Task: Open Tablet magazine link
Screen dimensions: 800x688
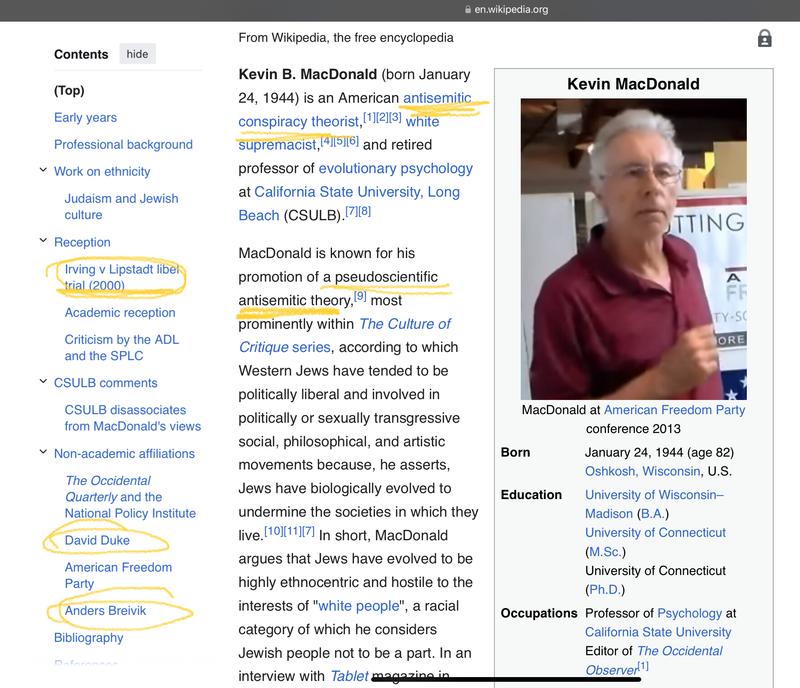Action: 349,676
